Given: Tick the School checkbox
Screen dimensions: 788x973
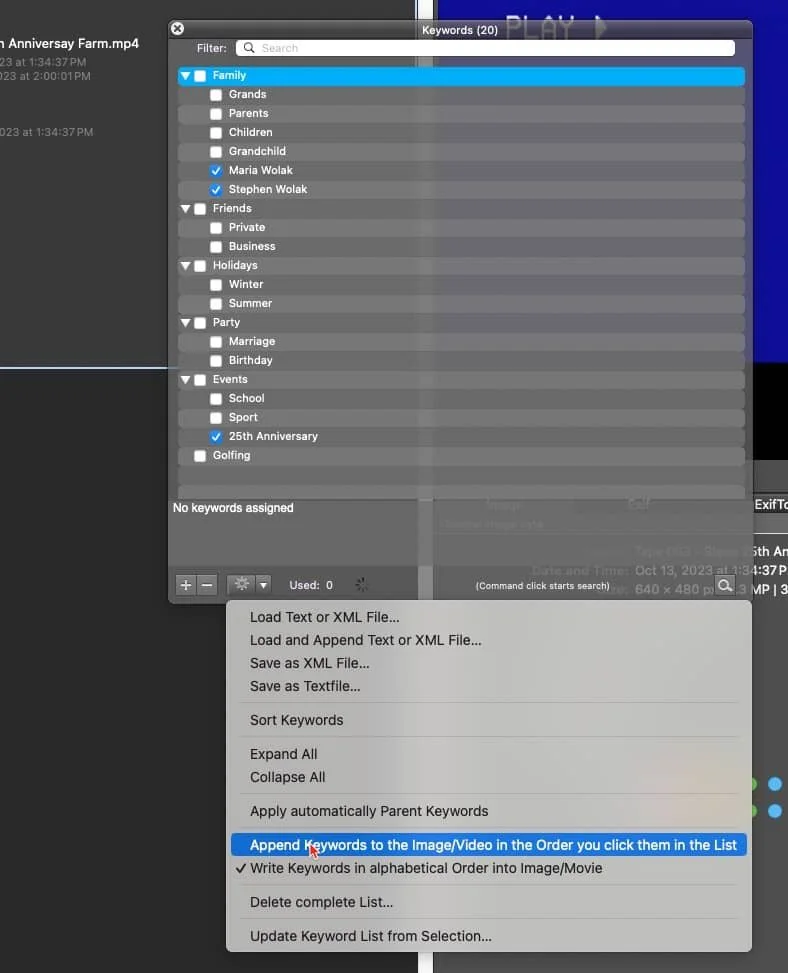Looking at the screenshot, I should 216,399.
